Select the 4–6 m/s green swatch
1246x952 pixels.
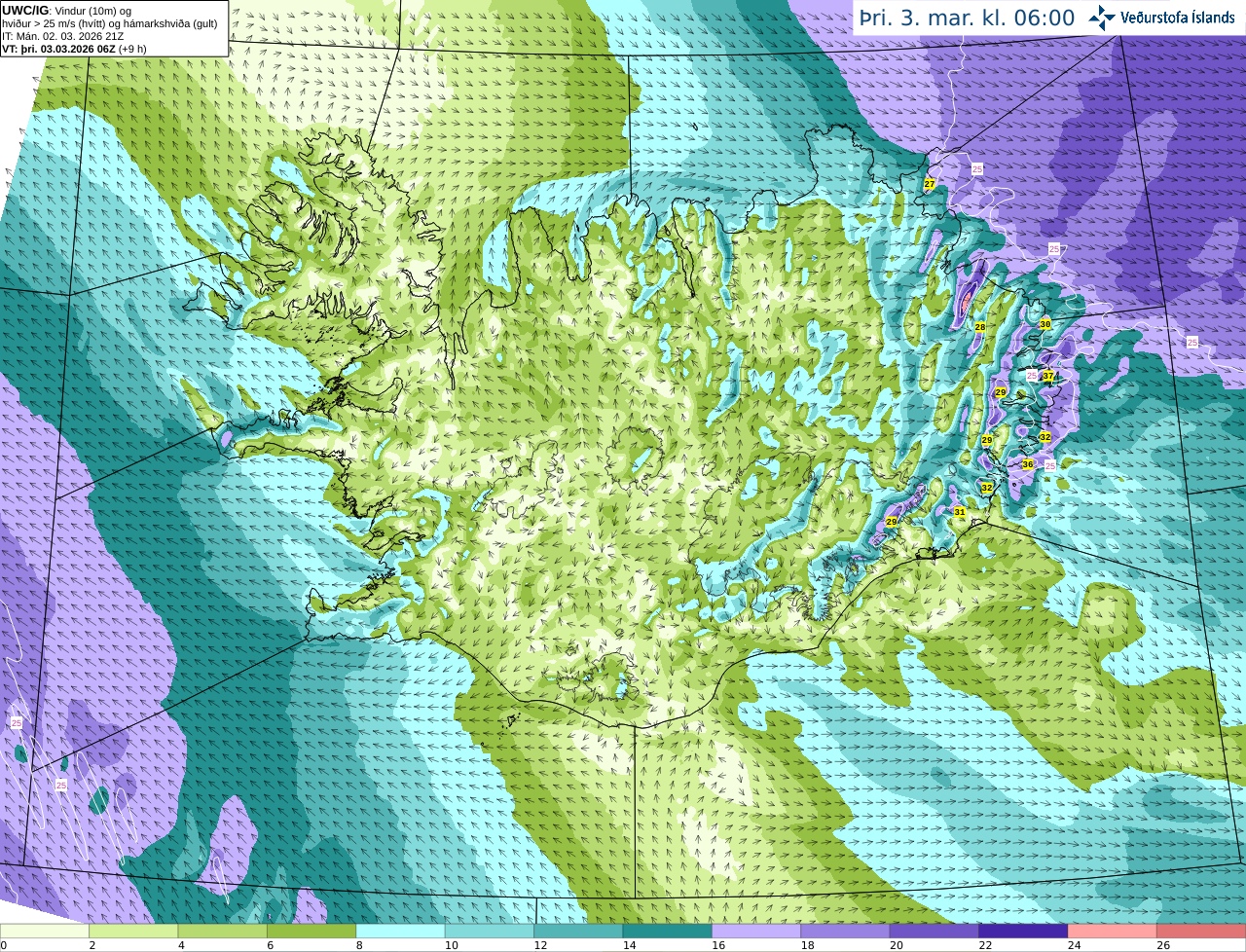point(223,931)
